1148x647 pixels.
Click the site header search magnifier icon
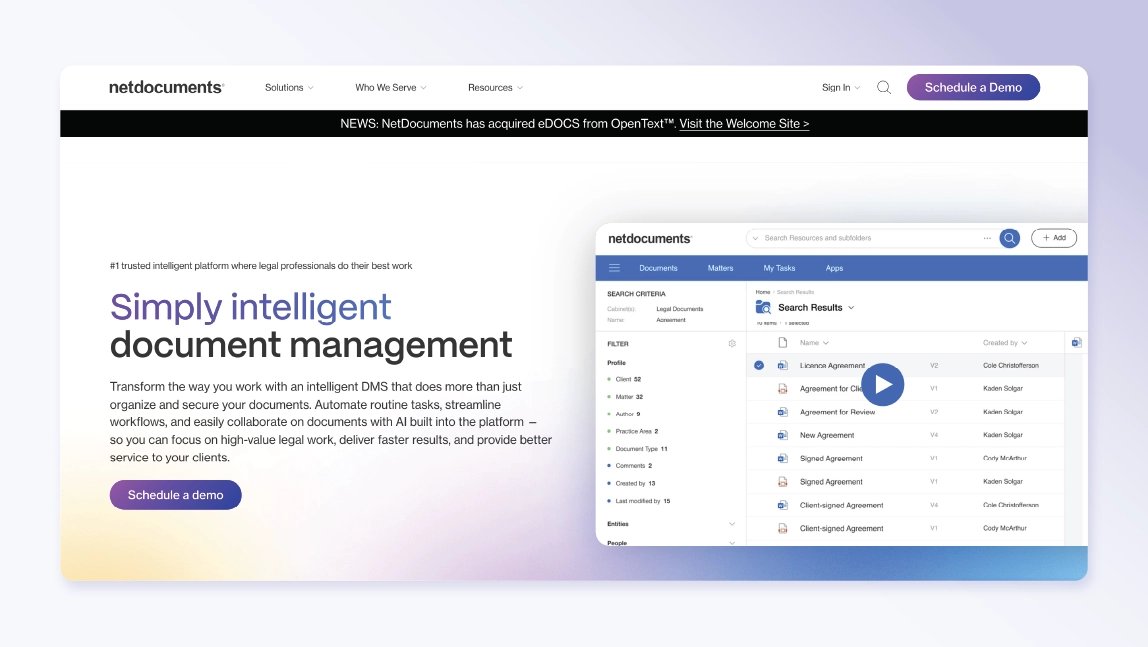coord(884,87)
